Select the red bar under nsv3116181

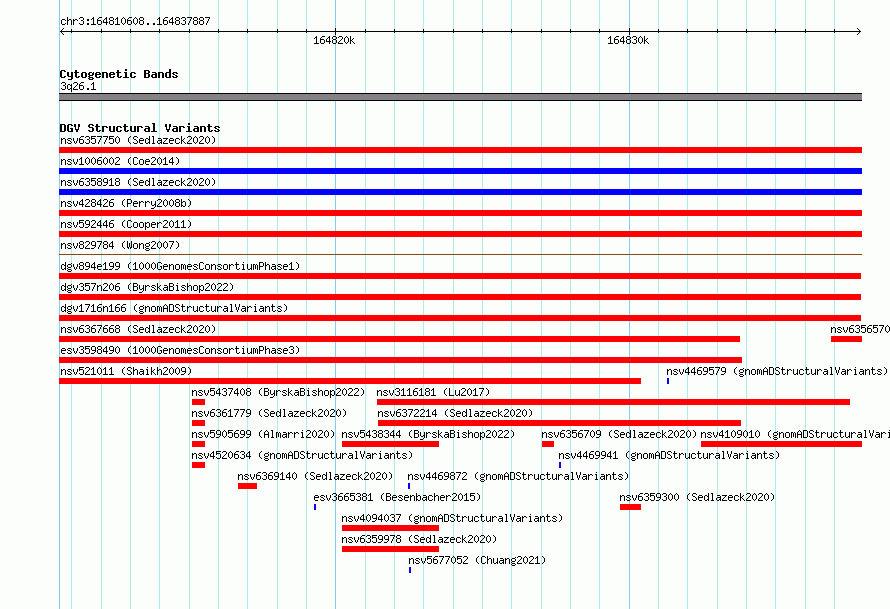[614, 402]
